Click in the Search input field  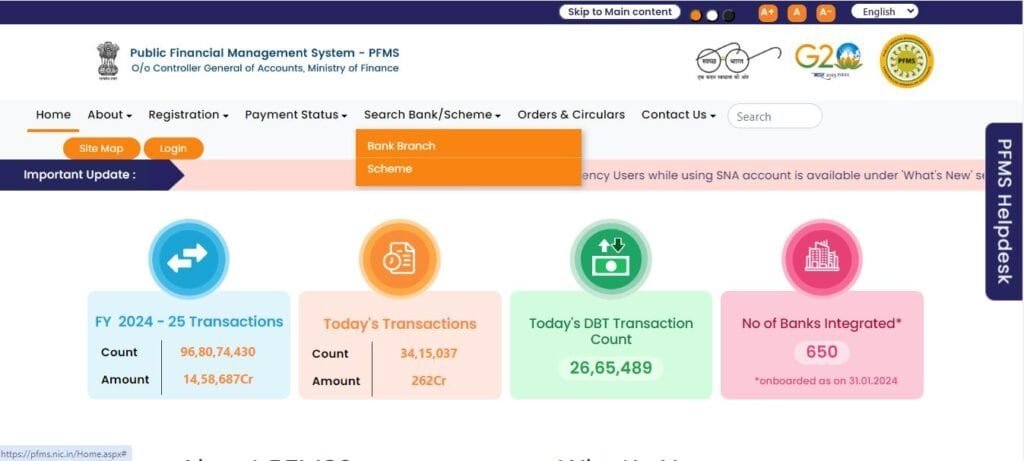[x=775, y=116]
